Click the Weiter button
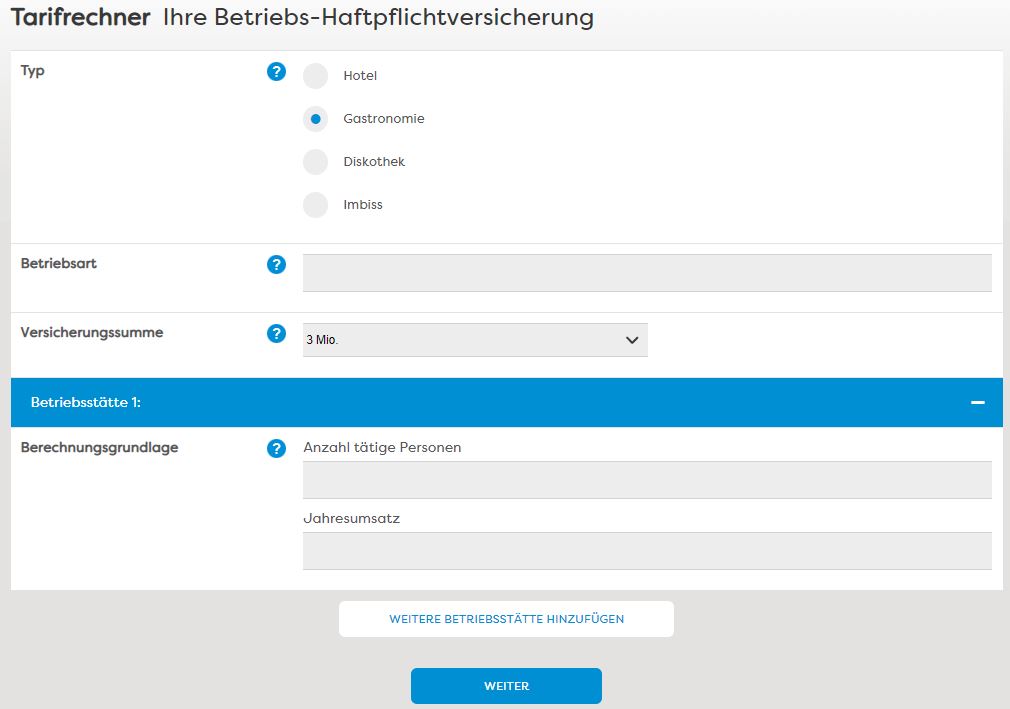 click(x=506, y=686)
